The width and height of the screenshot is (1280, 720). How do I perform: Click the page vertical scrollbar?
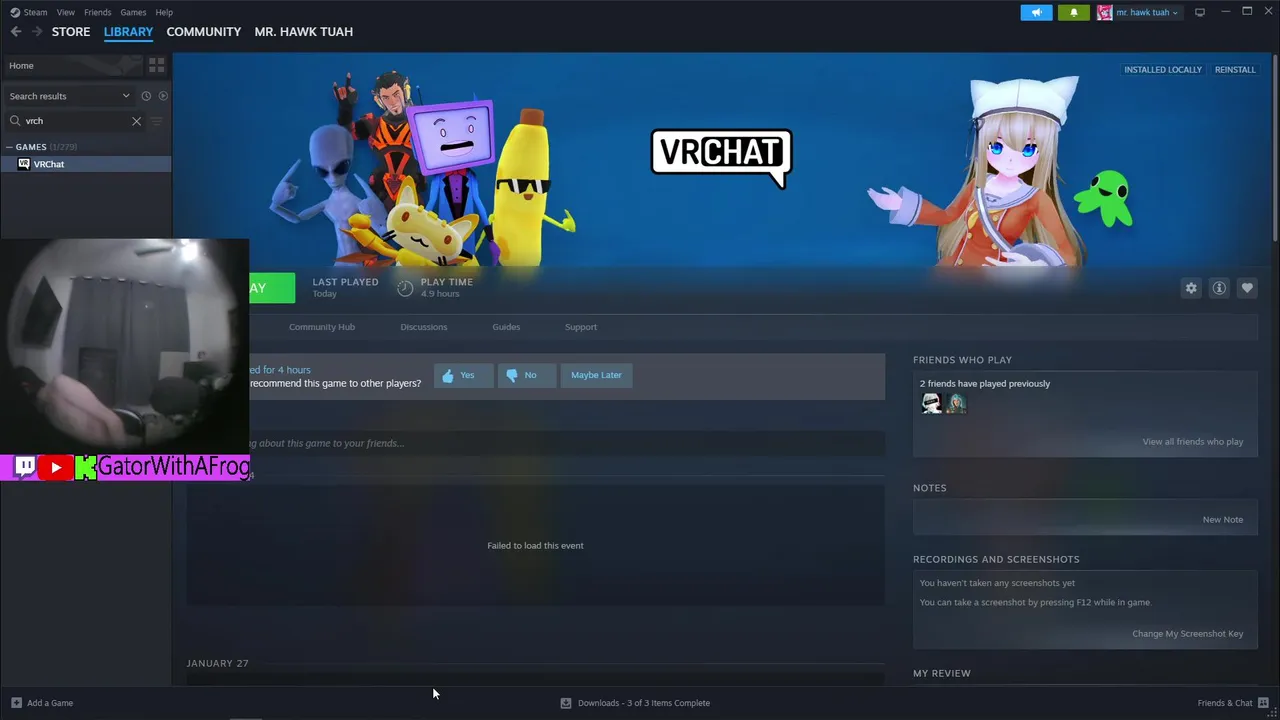point(1276,148)
